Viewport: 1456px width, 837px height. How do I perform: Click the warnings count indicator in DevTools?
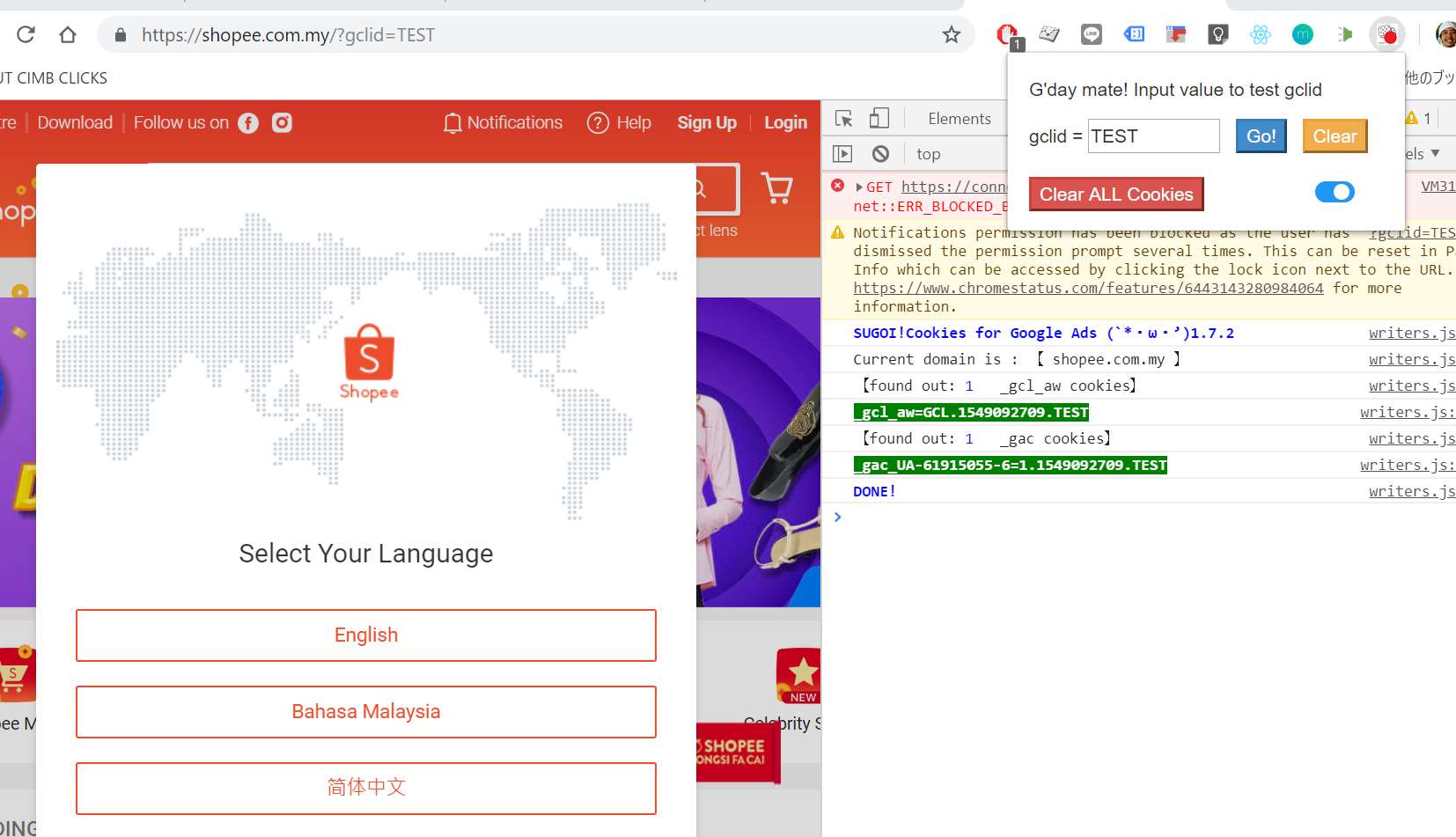tap(1419, 118)
